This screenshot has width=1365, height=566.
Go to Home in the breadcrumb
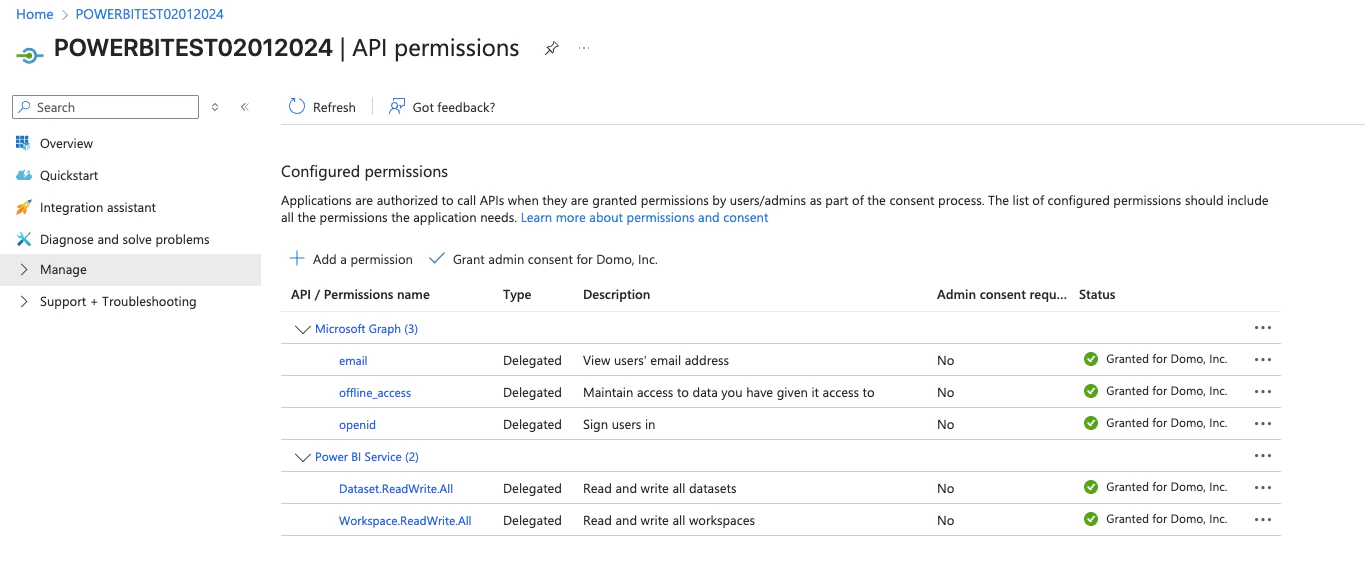[x=35, y=14]
